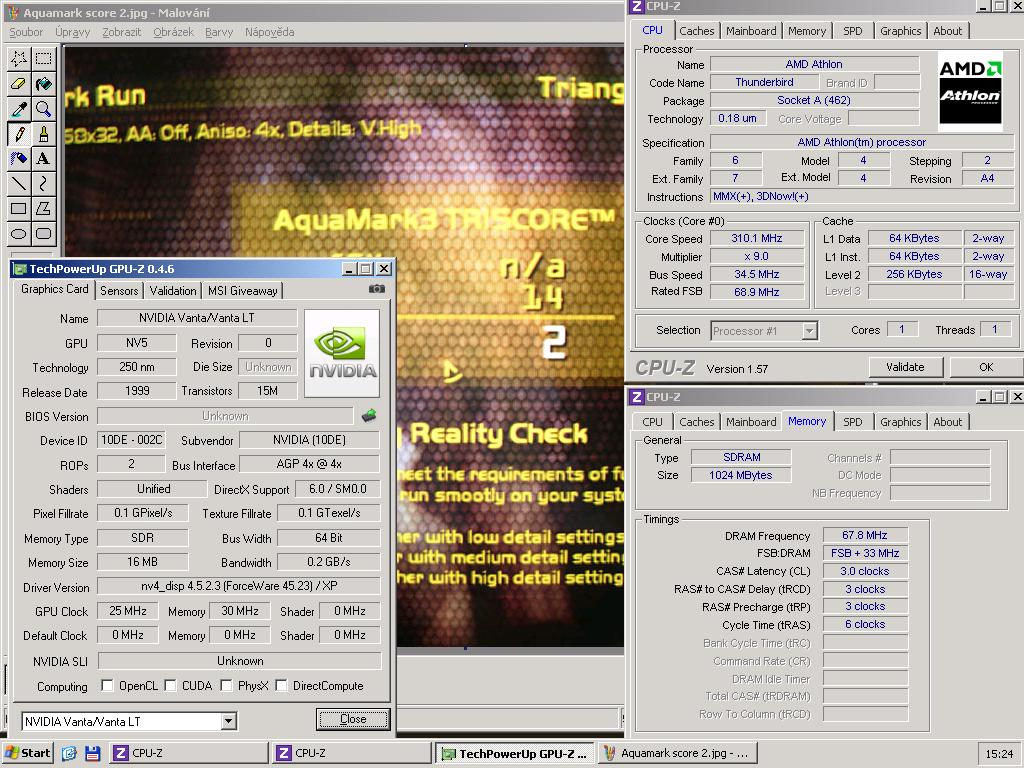Open the SPD tab in top CPU-Z window
Viewport: 1024px width, 768px height.
click(x=852, y=31)
